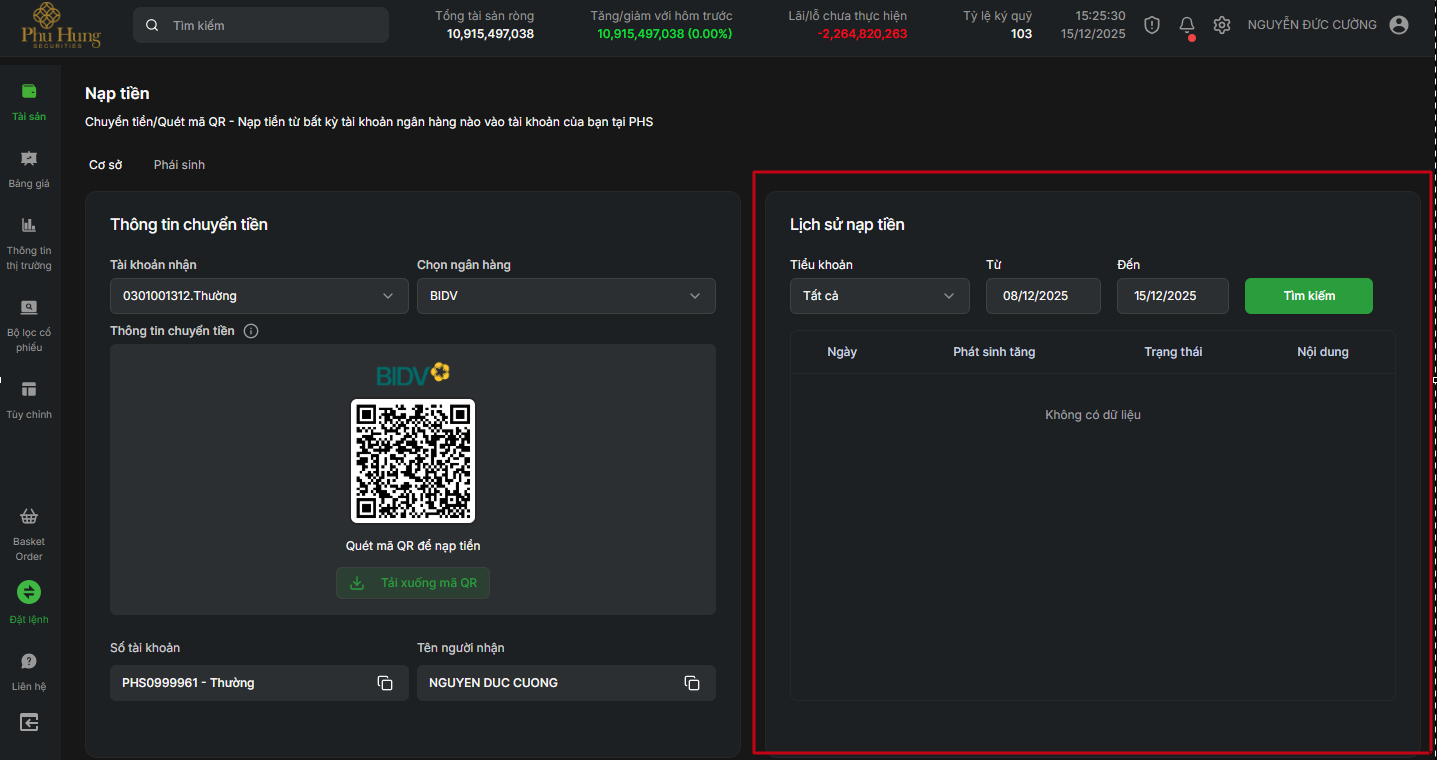Open Thông tin thị trường chart icon
Image resolution: width=1437 pixels, height=760 pixels.
click(29, 226)
